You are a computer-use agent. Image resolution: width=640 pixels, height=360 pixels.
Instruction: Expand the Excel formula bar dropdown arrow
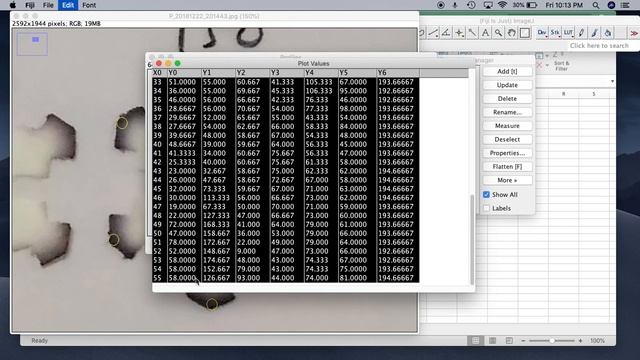pyautogui.click(x=612, y=81)
